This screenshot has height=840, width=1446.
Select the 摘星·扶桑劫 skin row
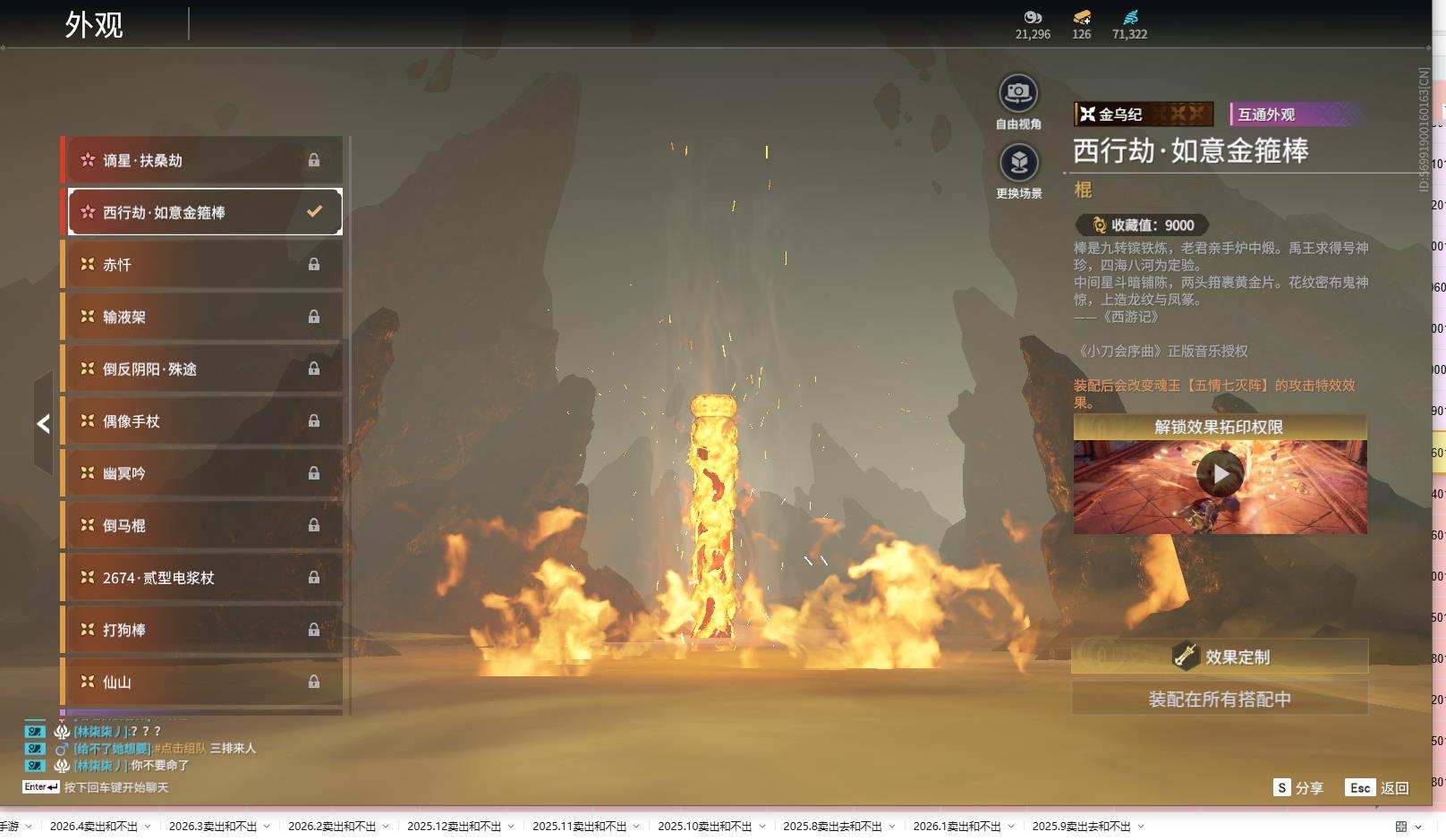[202, 160]
